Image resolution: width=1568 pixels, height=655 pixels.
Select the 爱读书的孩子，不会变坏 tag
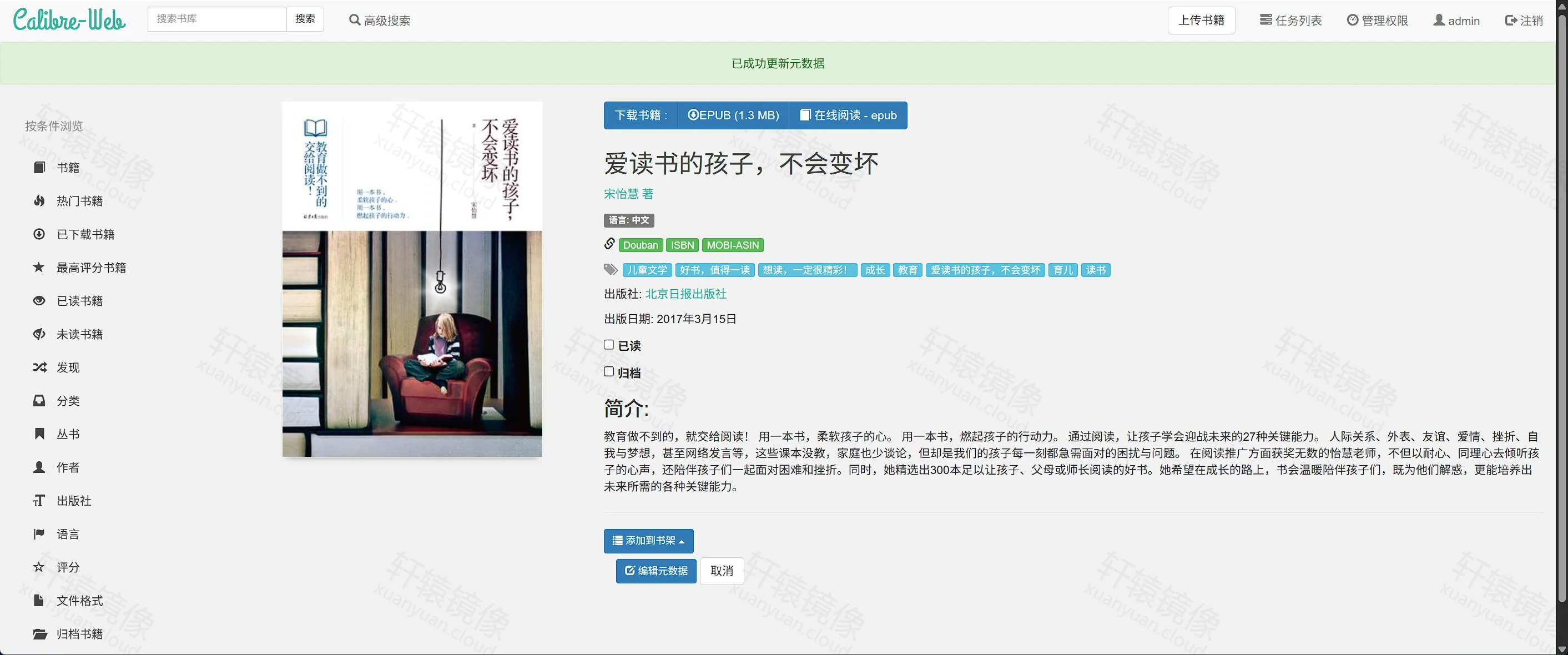[x=985, y=270]
